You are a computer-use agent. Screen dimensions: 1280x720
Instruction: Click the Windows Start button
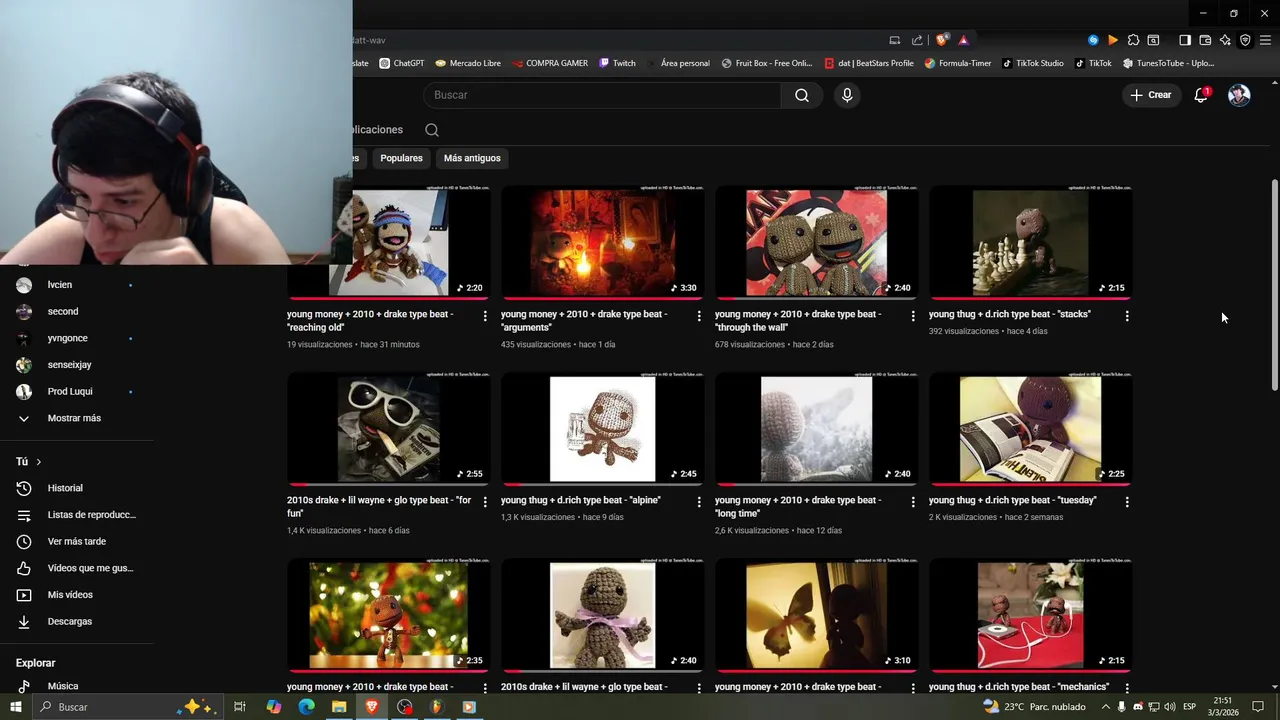16,707
